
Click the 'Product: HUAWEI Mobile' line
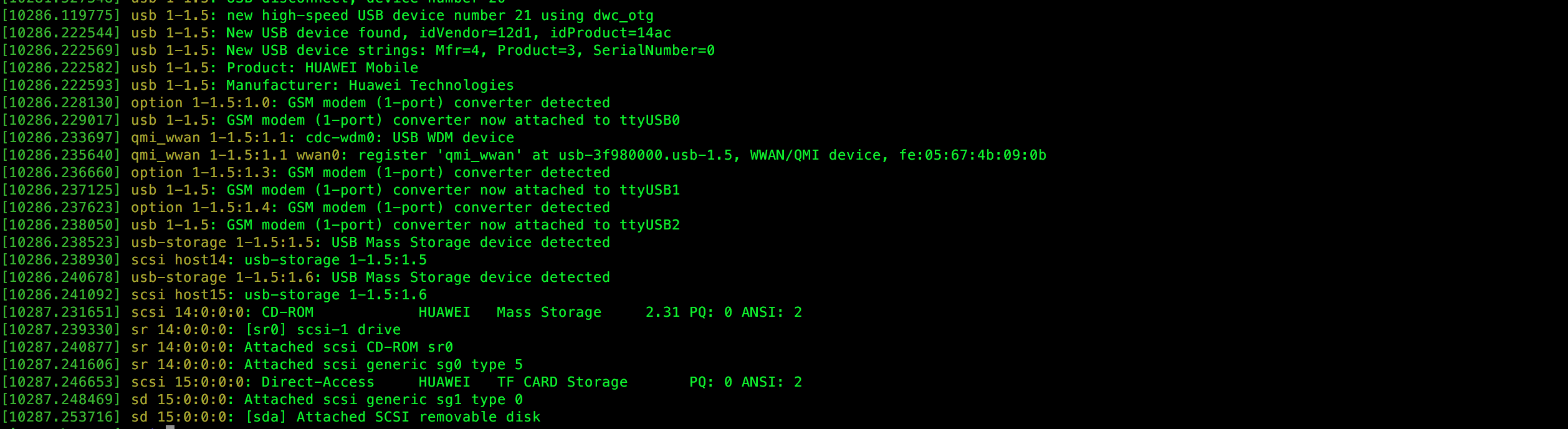[210, 67]
